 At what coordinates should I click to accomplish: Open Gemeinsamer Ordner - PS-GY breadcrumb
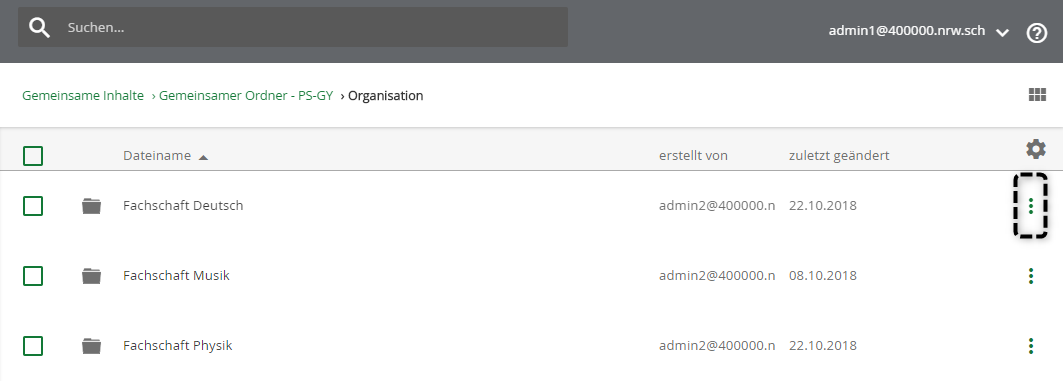(246, 96)
